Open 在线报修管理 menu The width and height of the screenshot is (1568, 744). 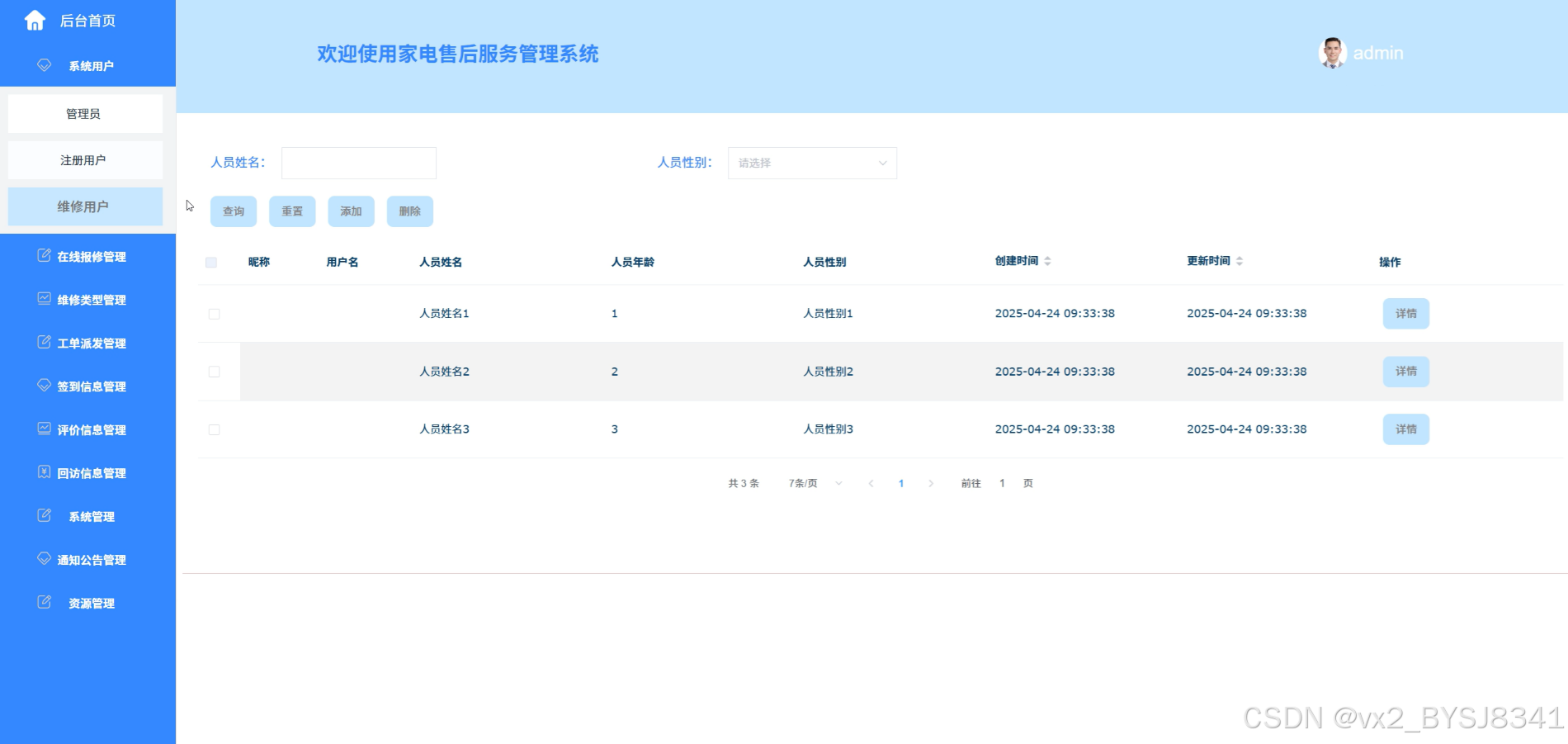pyautogui.click(x=87, y=256)
